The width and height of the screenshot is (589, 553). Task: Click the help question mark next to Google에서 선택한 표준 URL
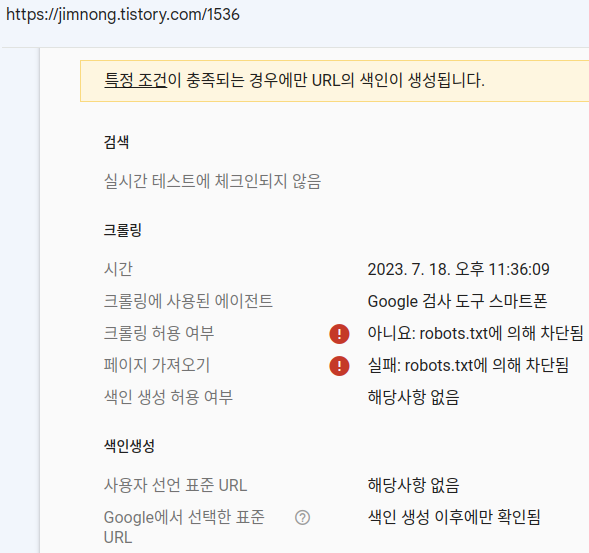302,518
